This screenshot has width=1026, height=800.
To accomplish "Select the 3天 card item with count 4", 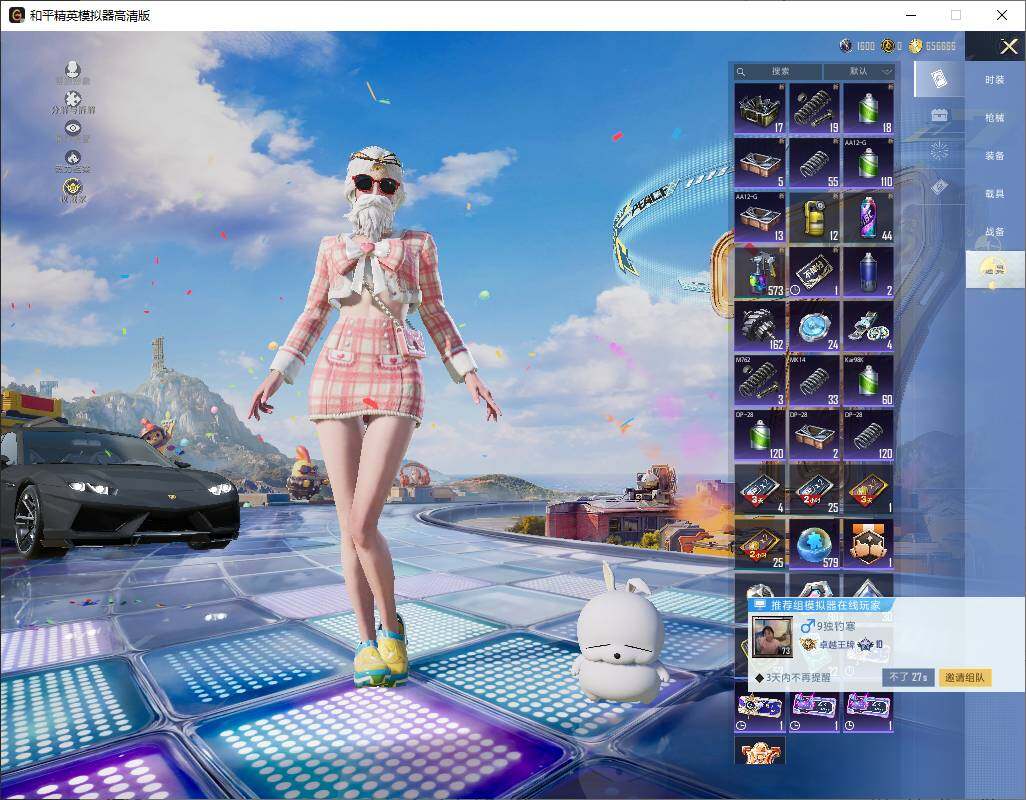I will 760,489.
